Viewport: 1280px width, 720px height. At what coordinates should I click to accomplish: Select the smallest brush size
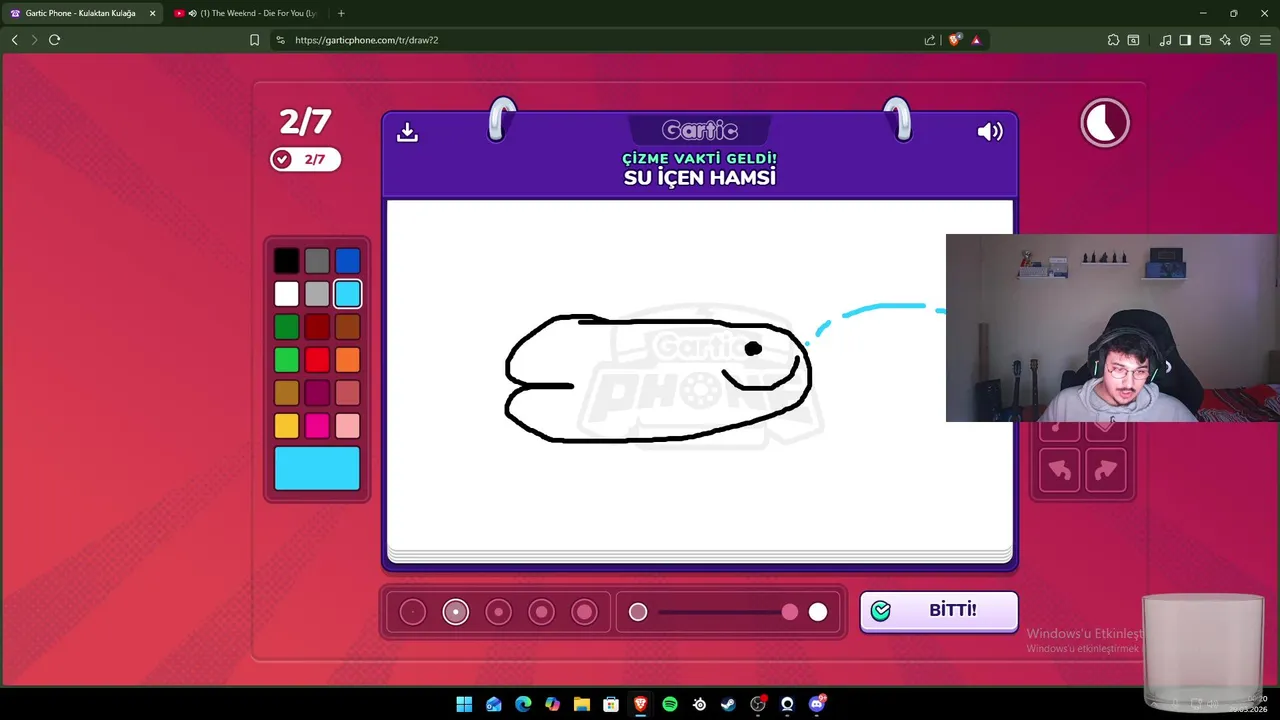pyautogui.click(x=413, y=612)
